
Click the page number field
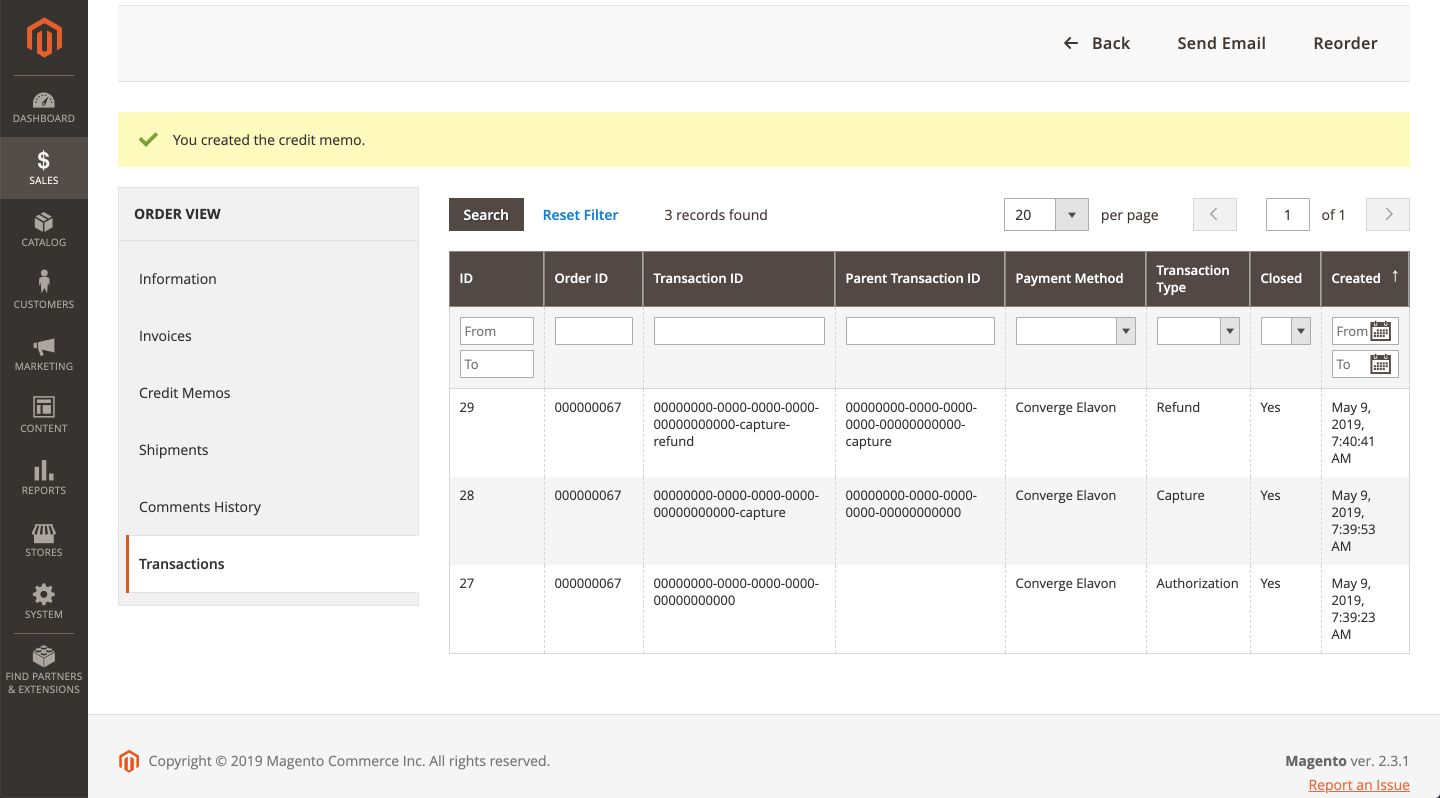[x=1288, y=215]
